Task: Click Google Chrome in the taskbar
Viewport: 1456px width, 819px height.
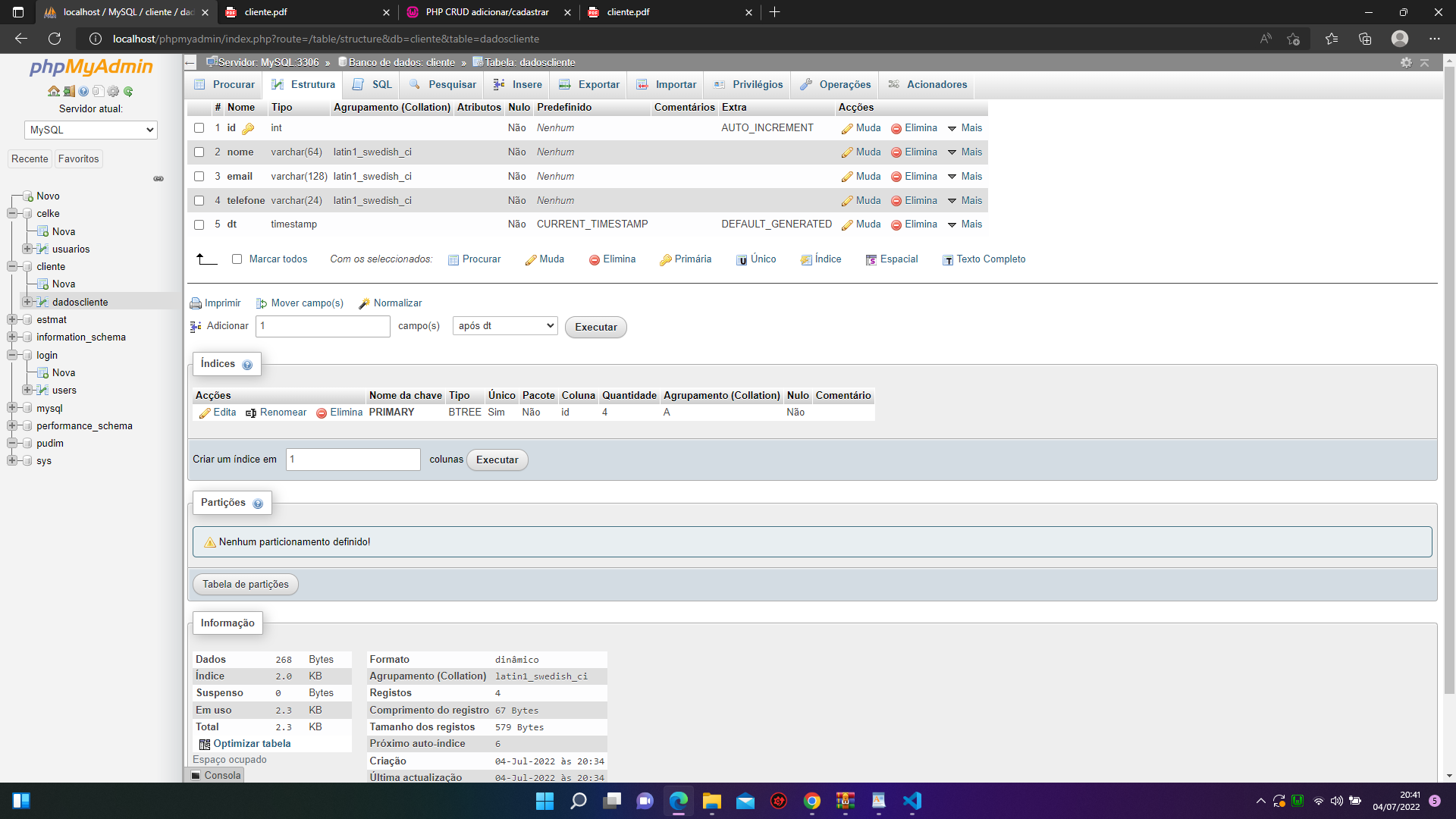Action: click(x=812, y=801)
